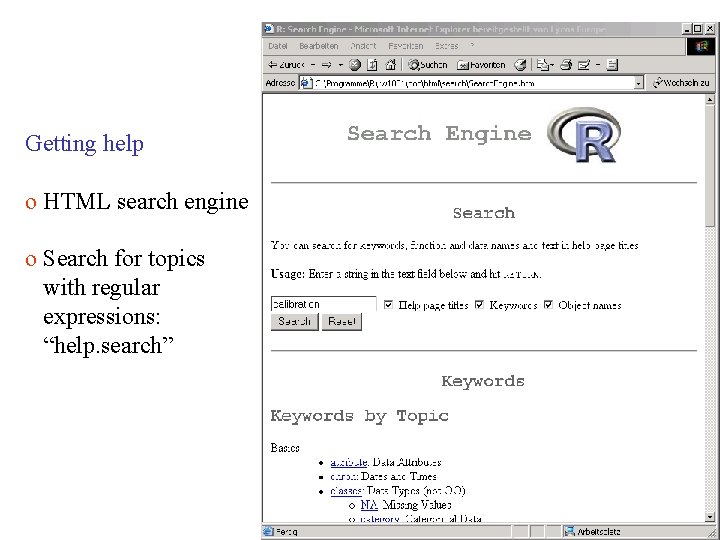Click the Search button
Screen dimensions: 720x540
(294, 321)
